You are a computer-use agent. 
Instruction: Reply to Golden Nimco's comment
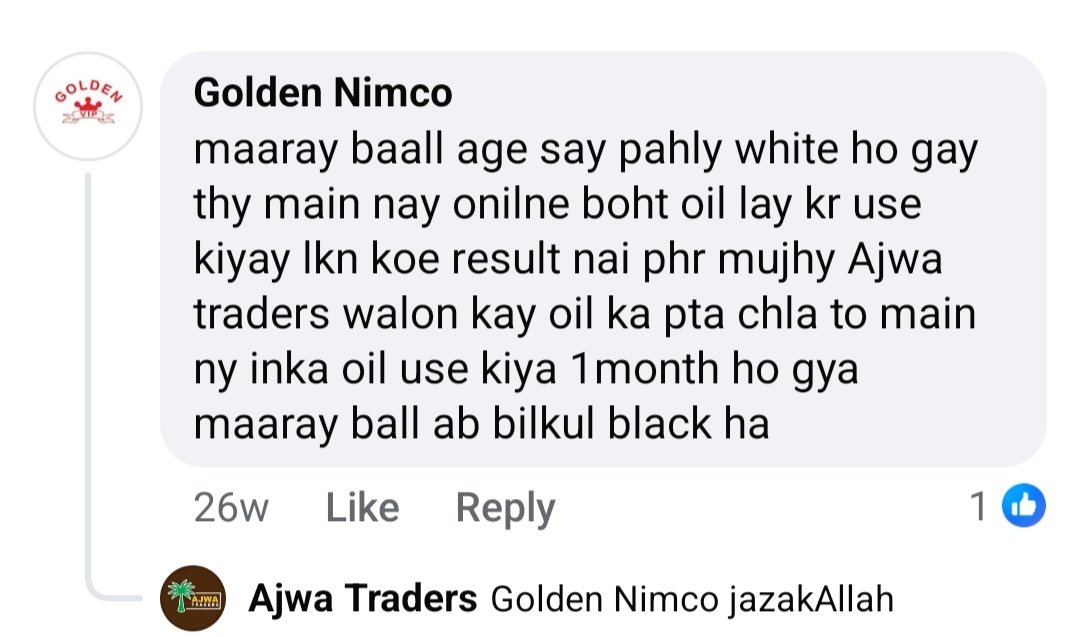tap(506, 509)
